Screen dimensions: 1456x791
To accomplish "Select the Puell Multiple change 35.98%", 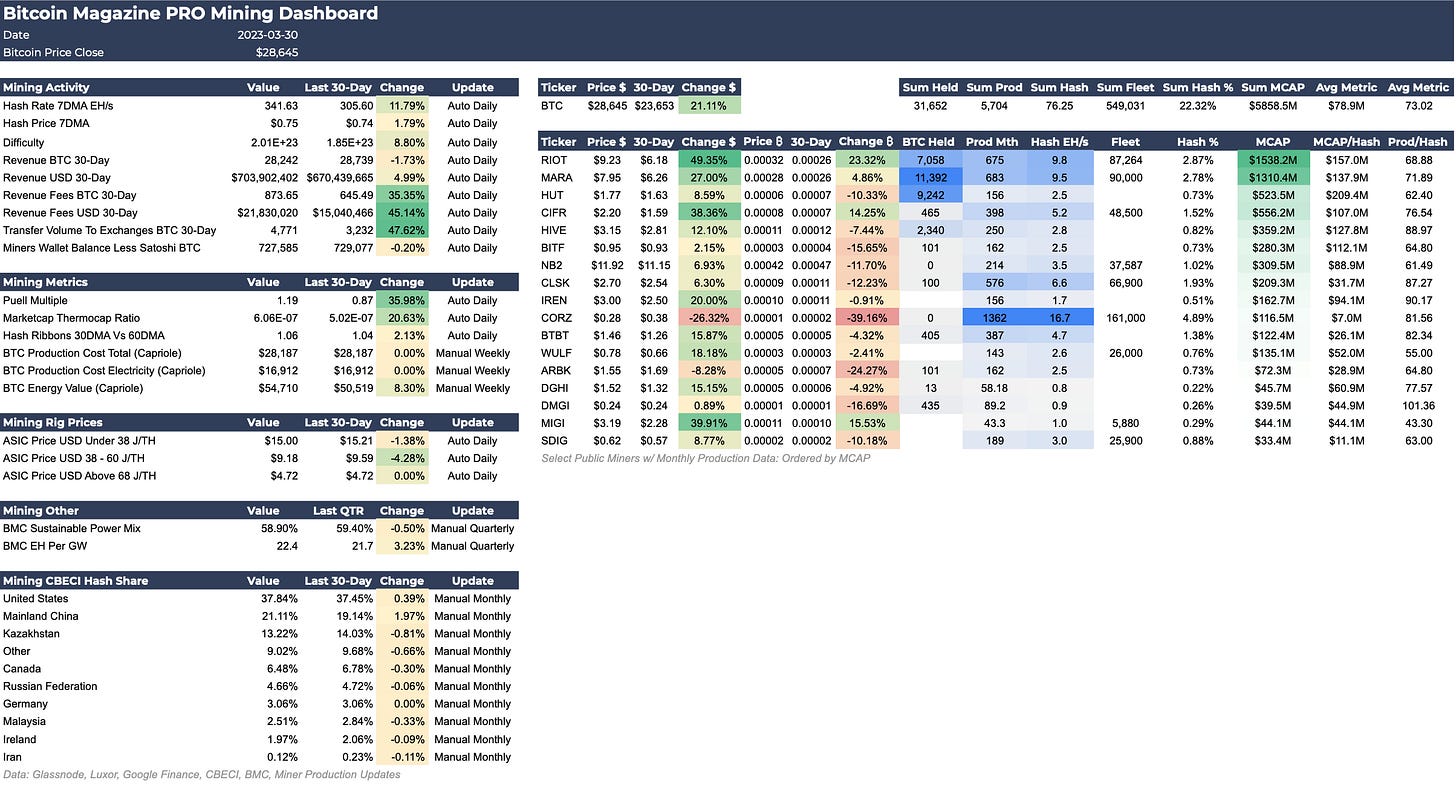I will tap(402, 300).
